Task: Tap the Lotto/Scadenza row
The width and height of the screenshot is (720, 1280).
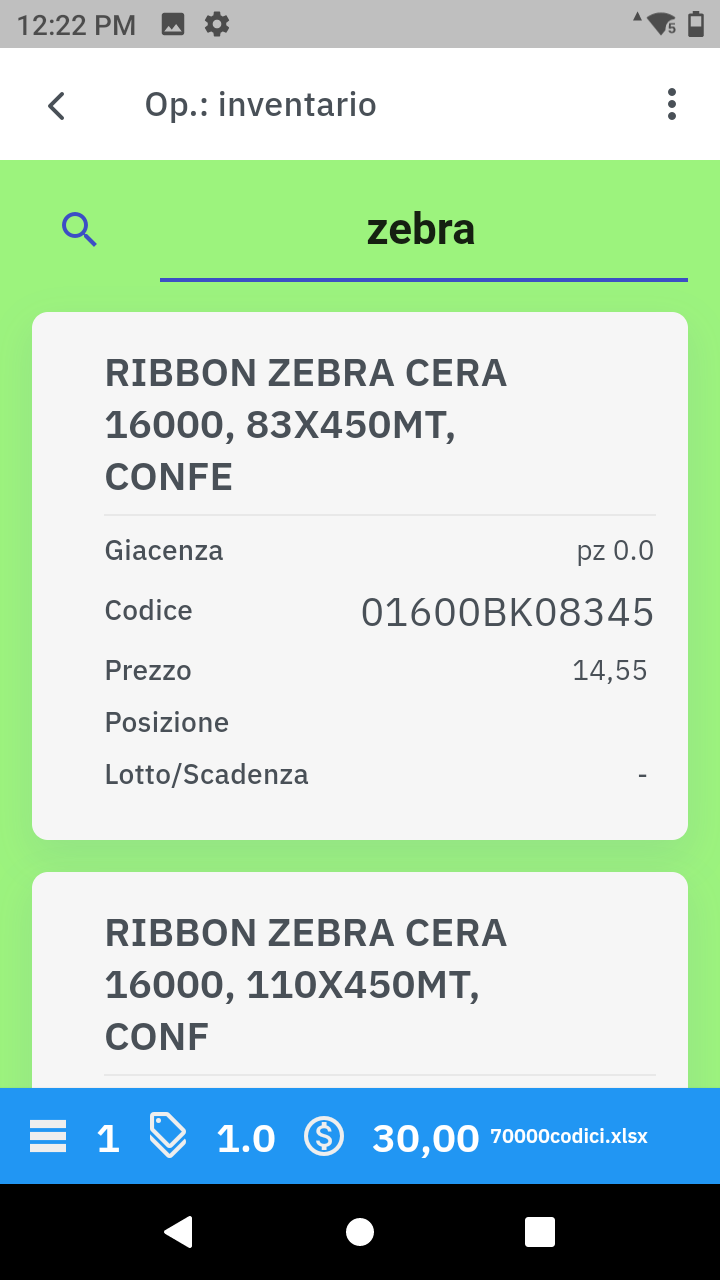Action: click(x=379, y=774)
